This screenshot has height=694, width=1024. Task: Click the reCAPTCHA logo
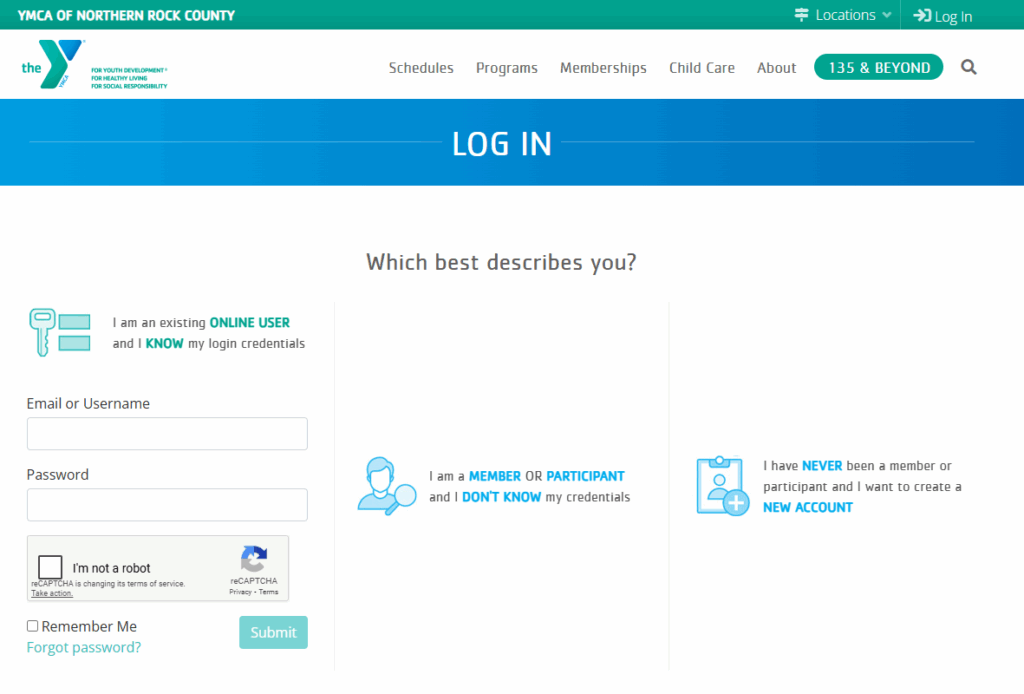254,560
